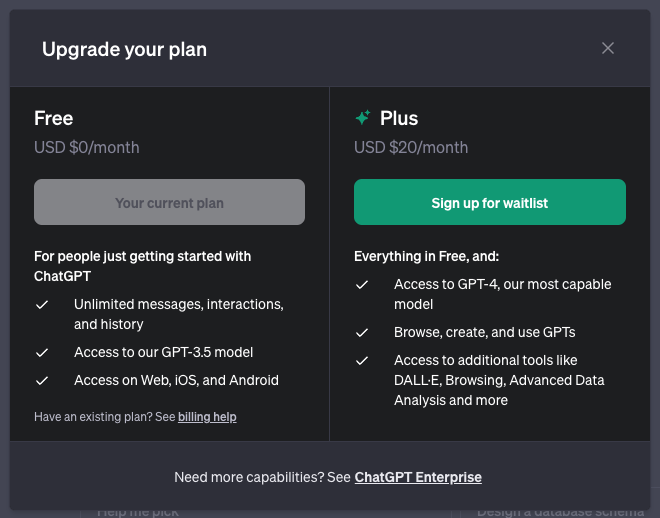Click checkmark beside Access to GPT-4

coord(362,284)
